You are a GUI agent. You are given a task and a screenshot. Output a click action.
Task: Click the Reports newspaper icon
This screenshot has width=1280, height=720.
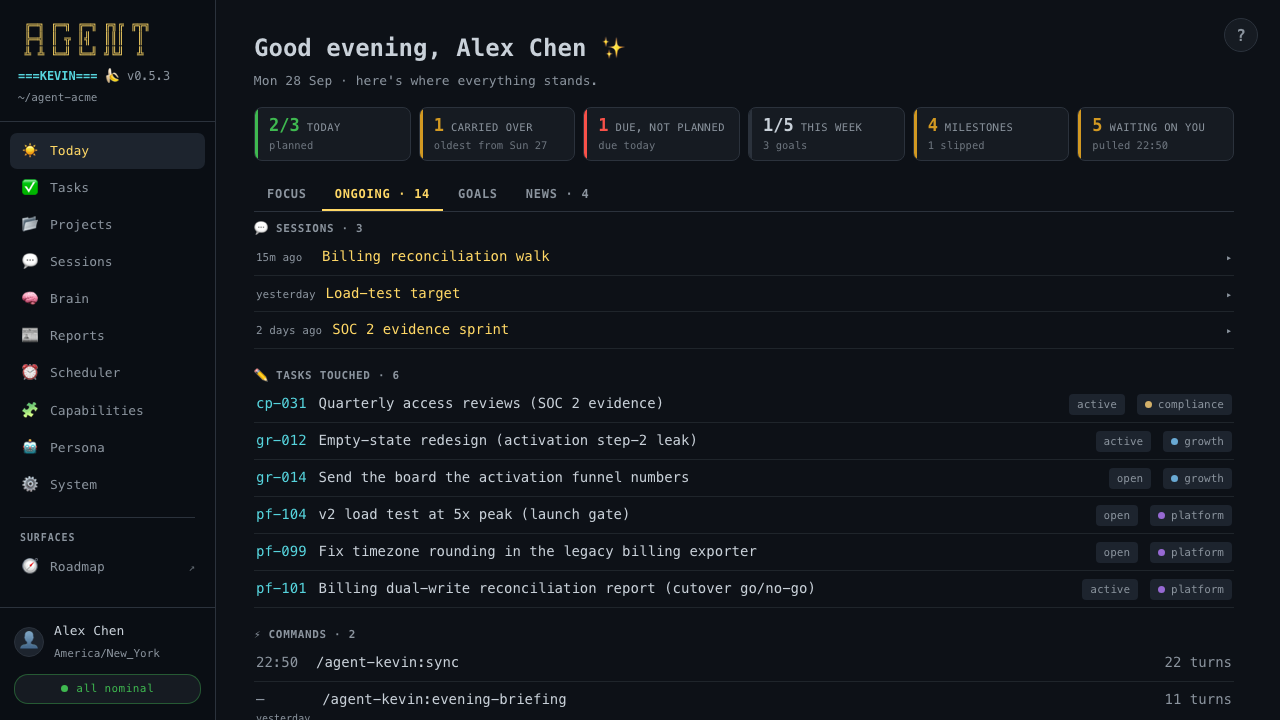pyautogui.click(x=30, y=335)
